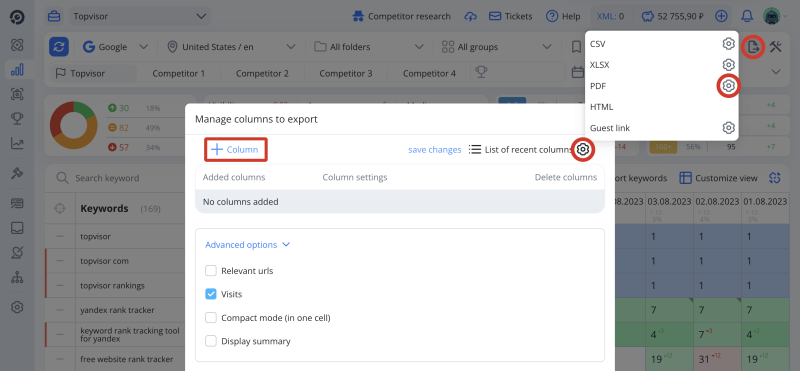Open List of recent columns
The height and width of the screenshot is (371, 800).
[520, 150]
